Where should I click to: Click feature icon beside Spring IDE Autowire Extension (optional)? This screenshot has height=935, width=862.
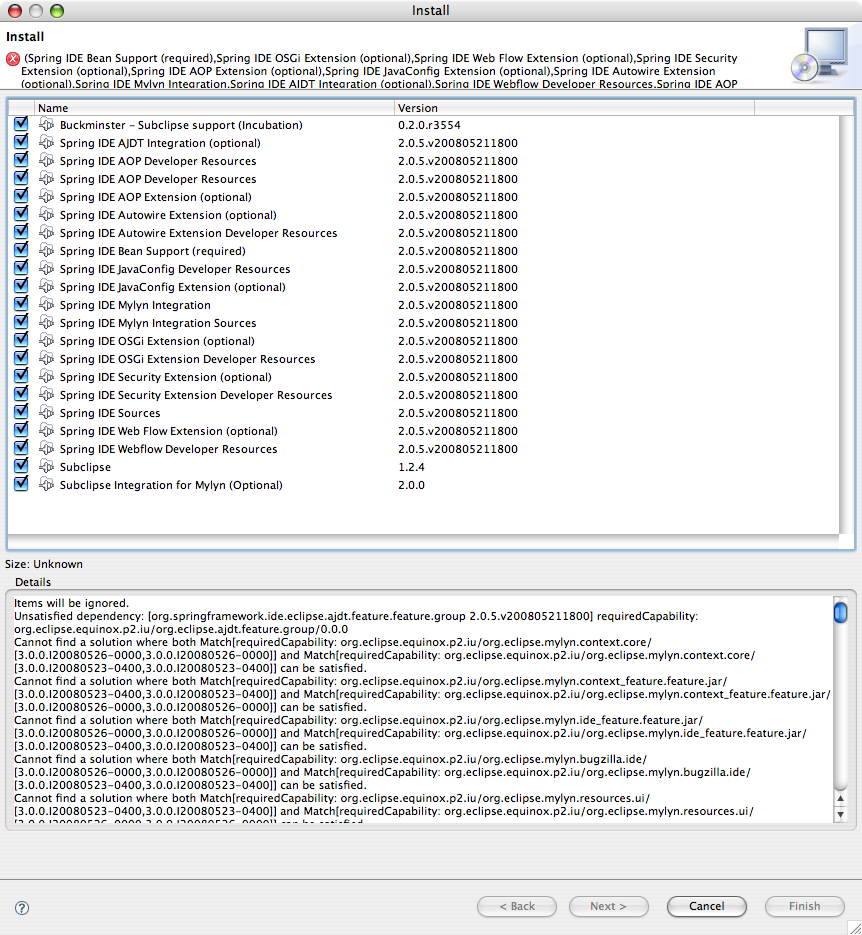46,214
